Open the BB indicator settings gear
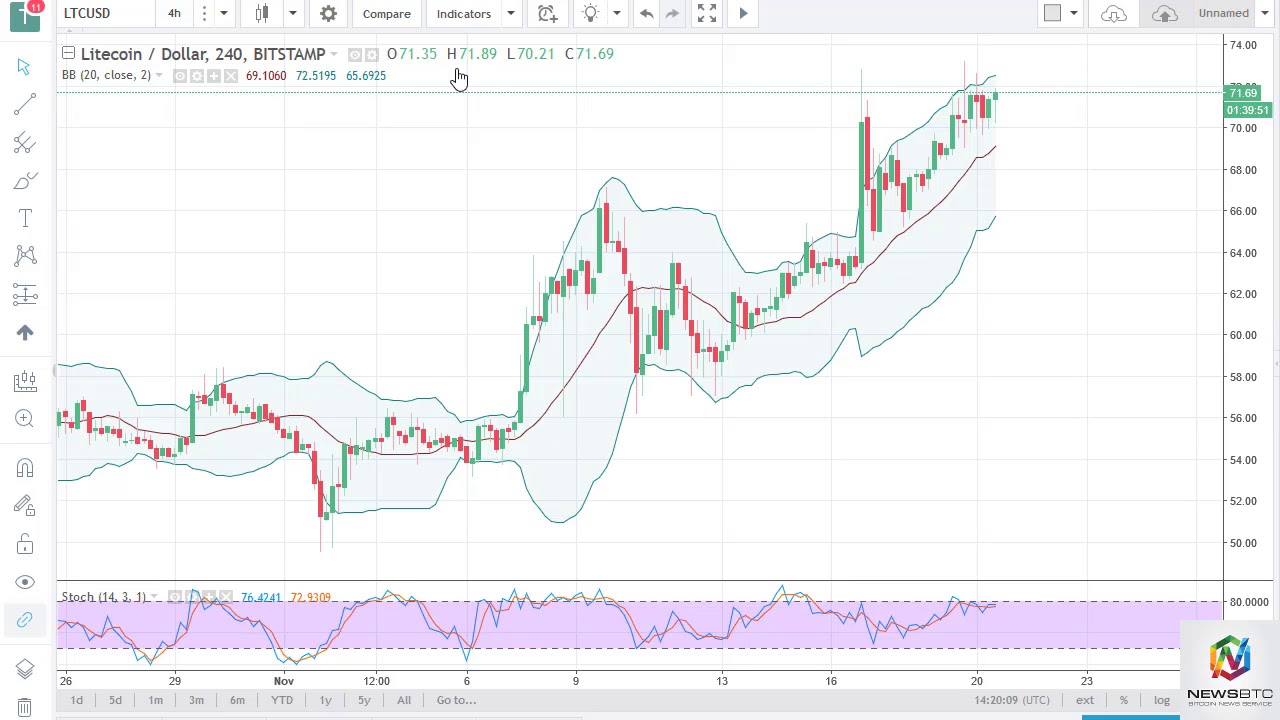Screen dimensions: 1280x720 pyautogui.click(x=197, y=76)
